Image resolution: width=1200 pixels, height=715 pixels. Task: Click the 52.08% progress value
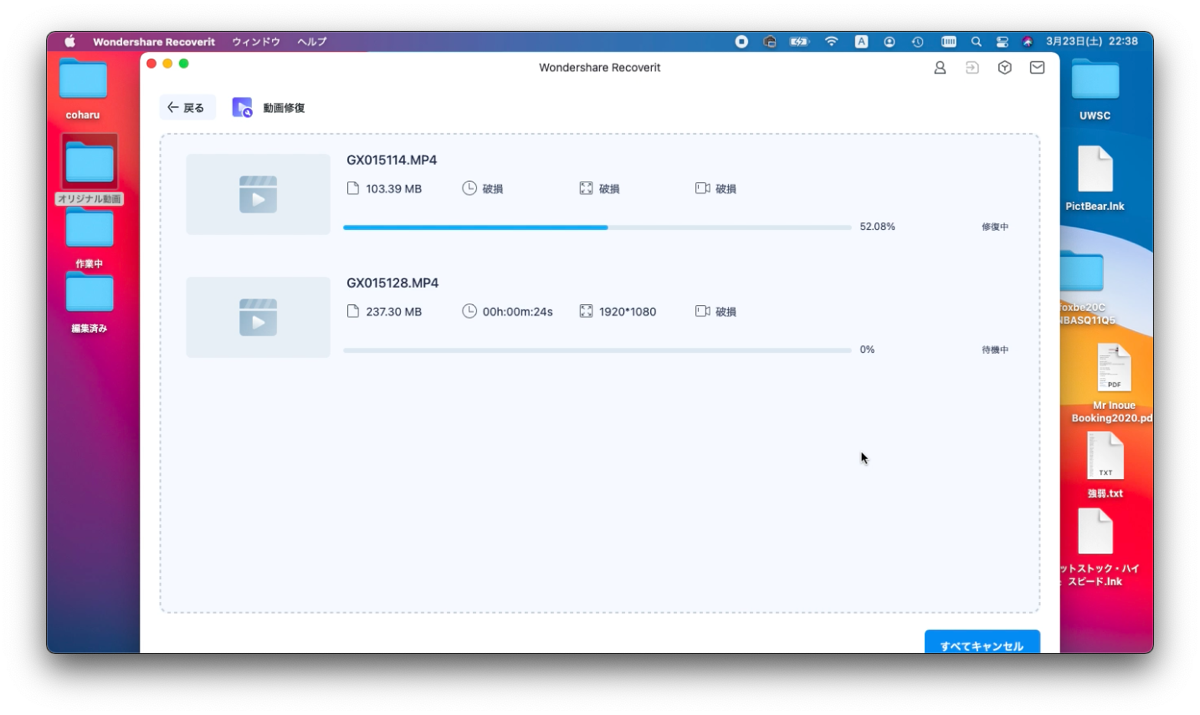(877, 227)
